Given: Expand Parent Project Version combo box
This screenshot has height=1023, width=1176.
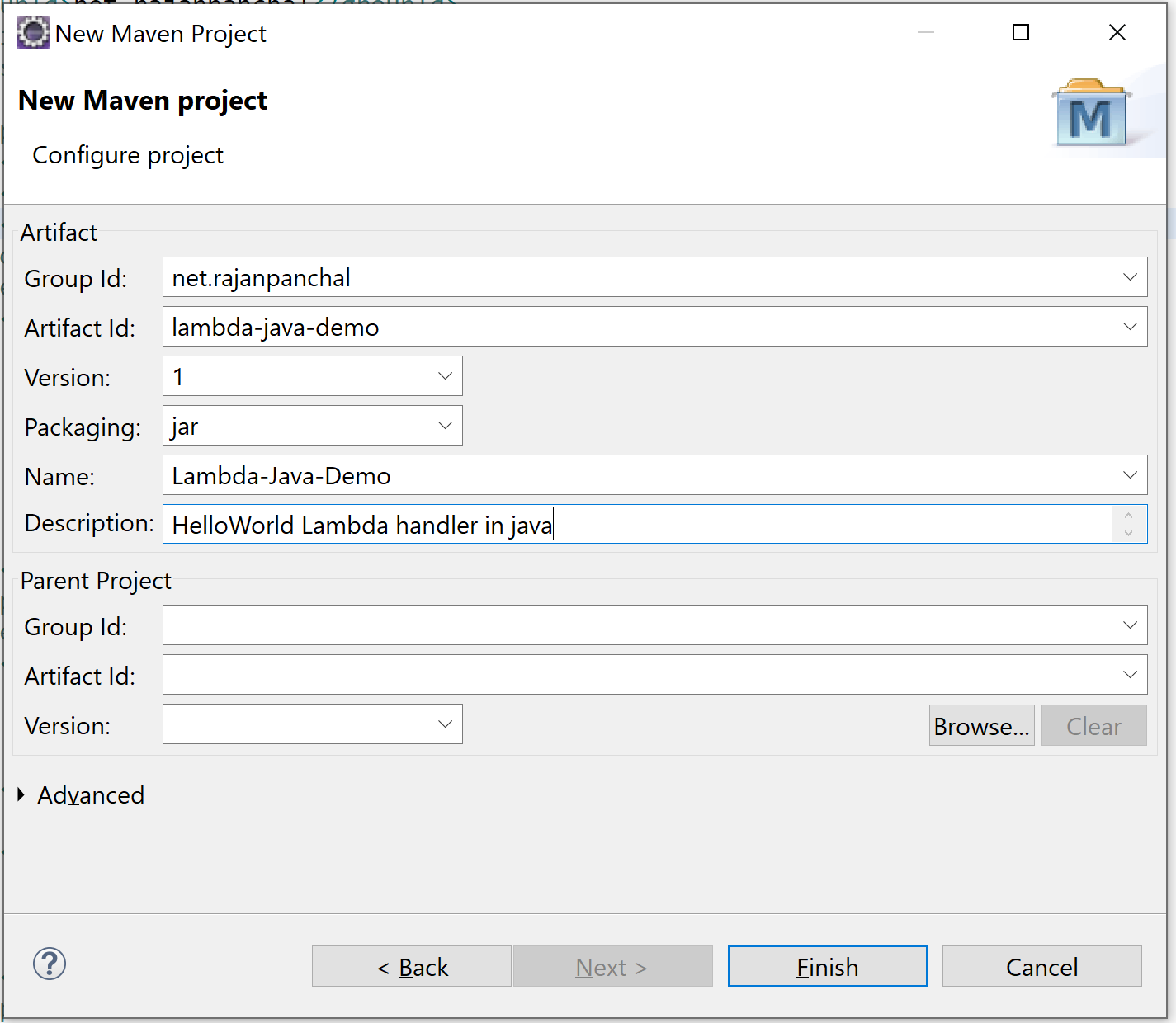Looking at the screenshot, I should click(445, 724).
